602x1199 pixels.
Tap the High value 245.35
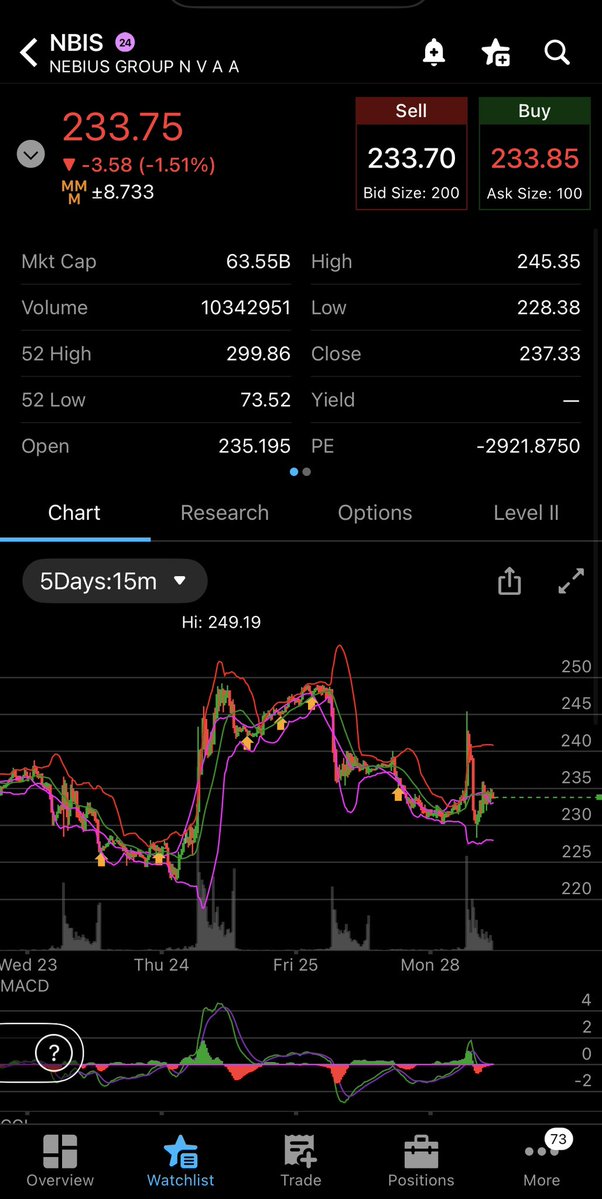[548, 262]
